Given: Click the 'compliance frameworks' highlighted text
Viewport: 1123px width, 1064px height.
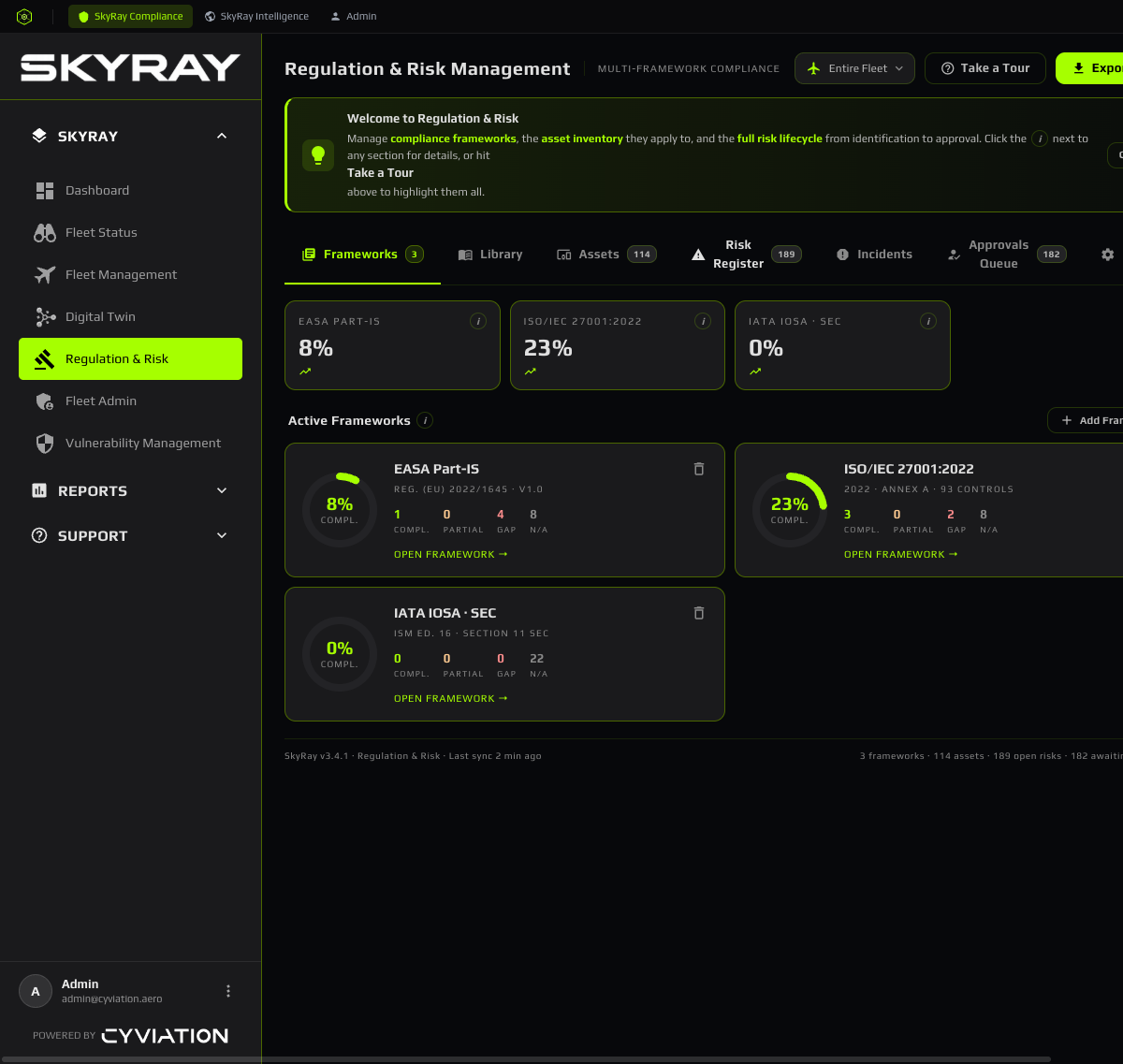Looking at the screenshot, I should 453,138.
